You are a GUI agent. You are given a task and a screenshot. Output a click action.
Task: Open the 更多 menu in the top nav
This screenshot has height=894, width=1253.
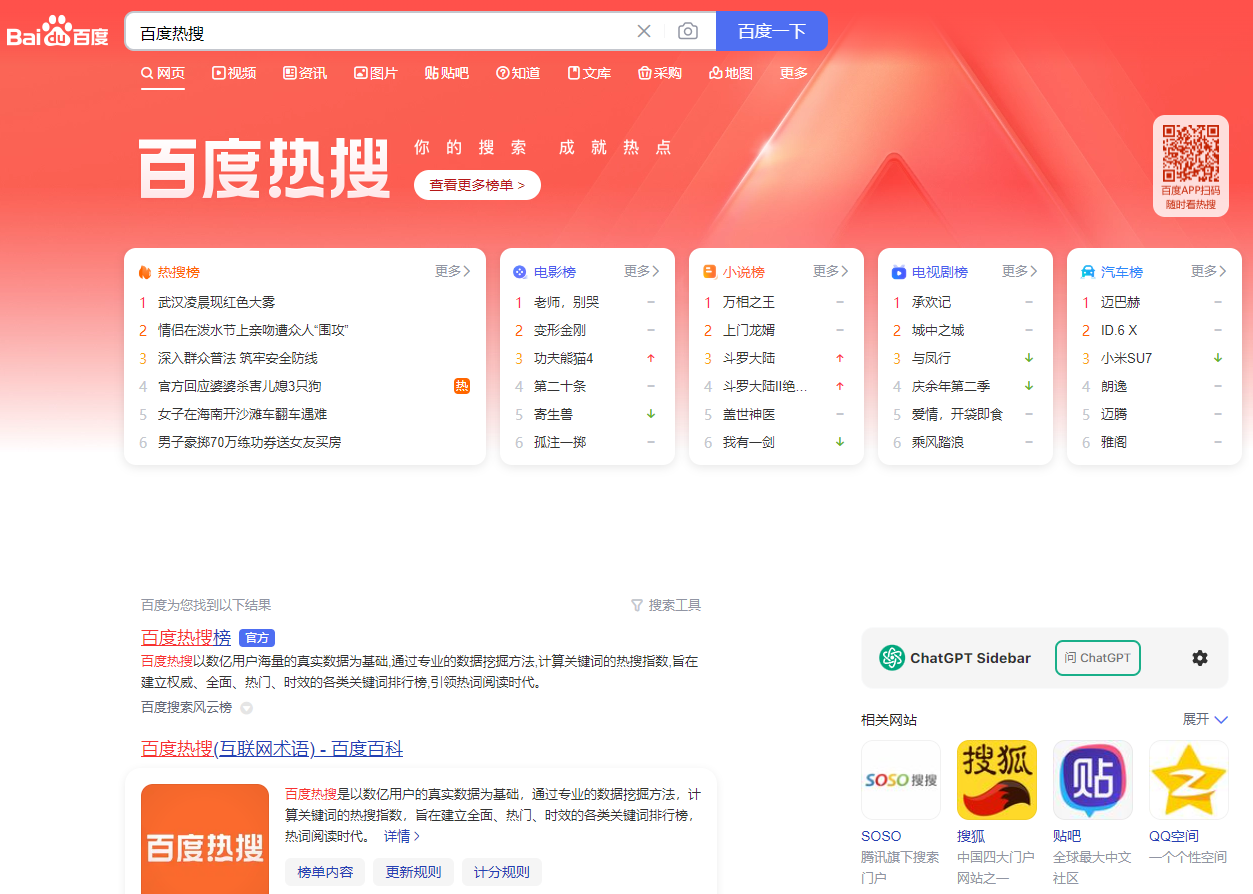pos(794,73)
